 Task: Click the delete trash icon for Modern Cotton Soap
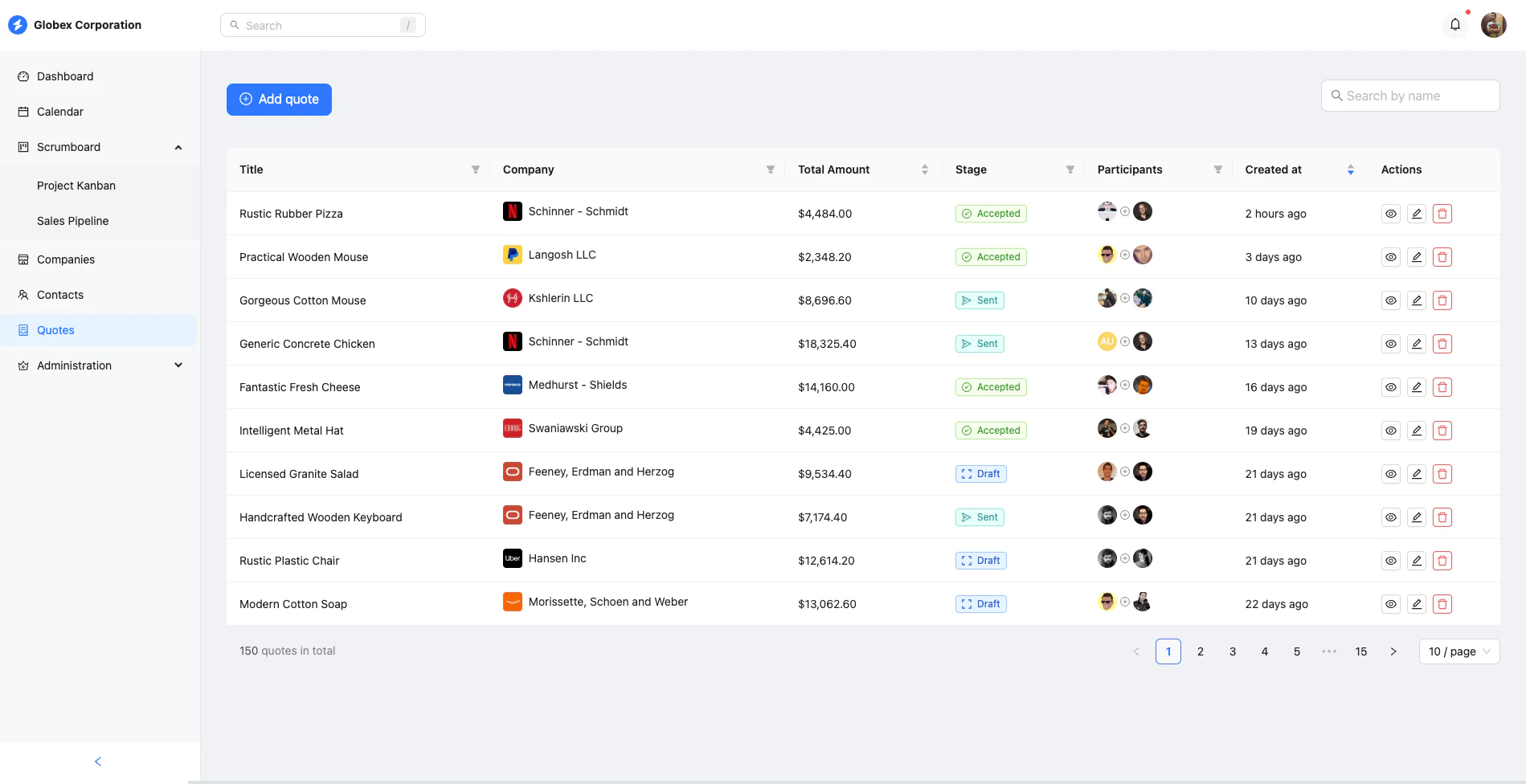[1442, 603]
